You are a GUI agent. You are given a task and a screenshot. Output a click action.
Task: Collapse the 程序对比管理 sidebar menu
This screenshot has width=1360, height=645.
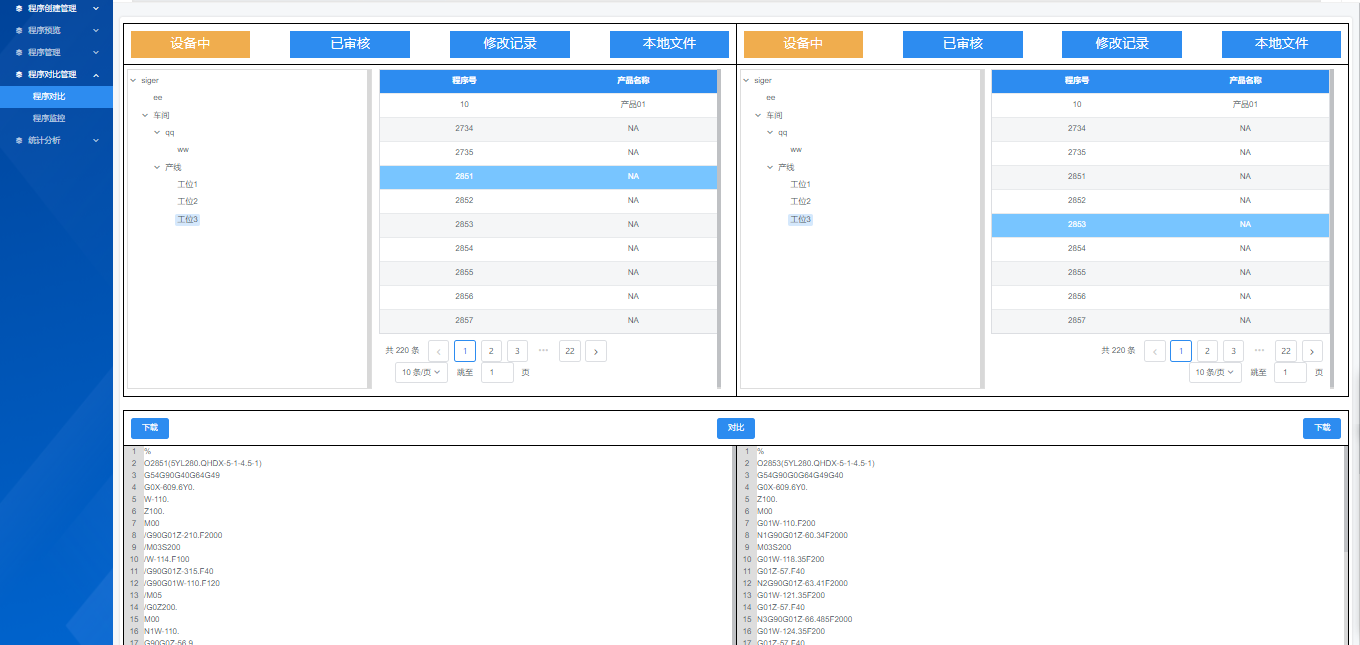(x=96, y=74)
